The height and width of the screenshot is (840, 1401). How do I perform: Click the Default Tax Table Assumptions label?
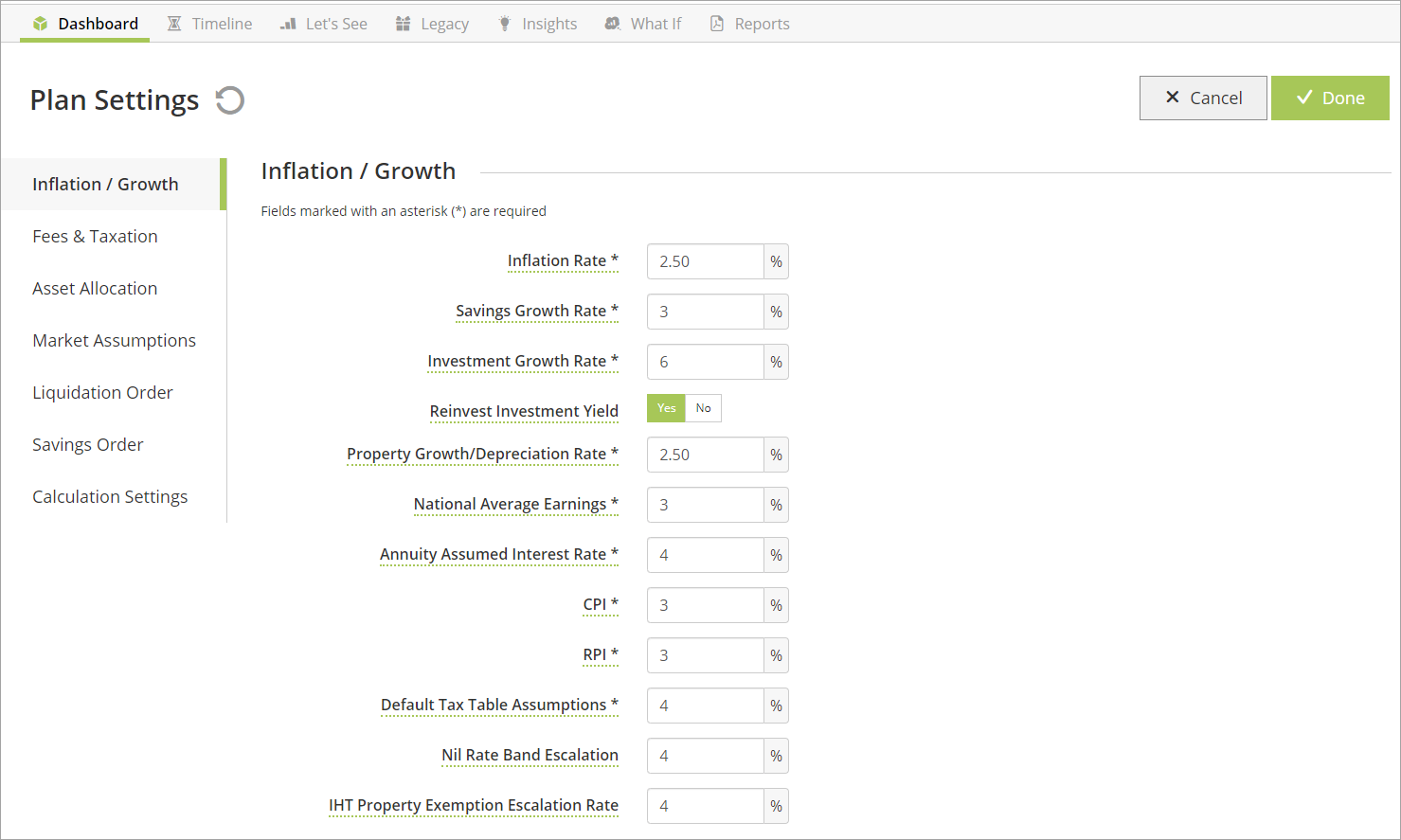click(499, 705)
